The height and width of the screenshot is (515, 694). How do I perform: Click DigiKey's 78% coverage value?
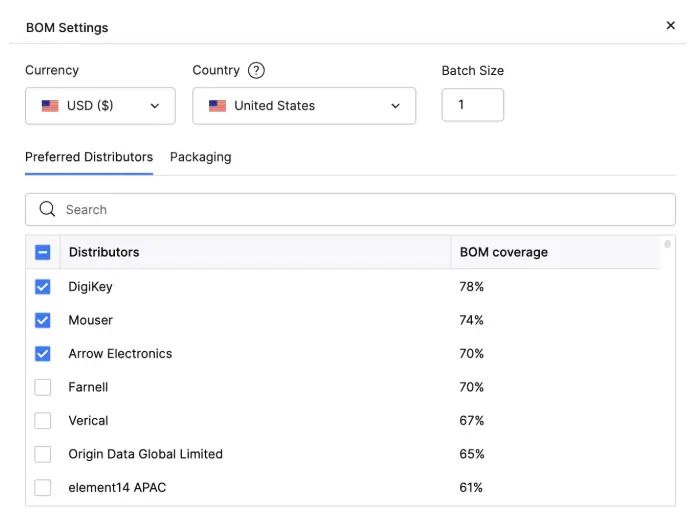[471, 287]
